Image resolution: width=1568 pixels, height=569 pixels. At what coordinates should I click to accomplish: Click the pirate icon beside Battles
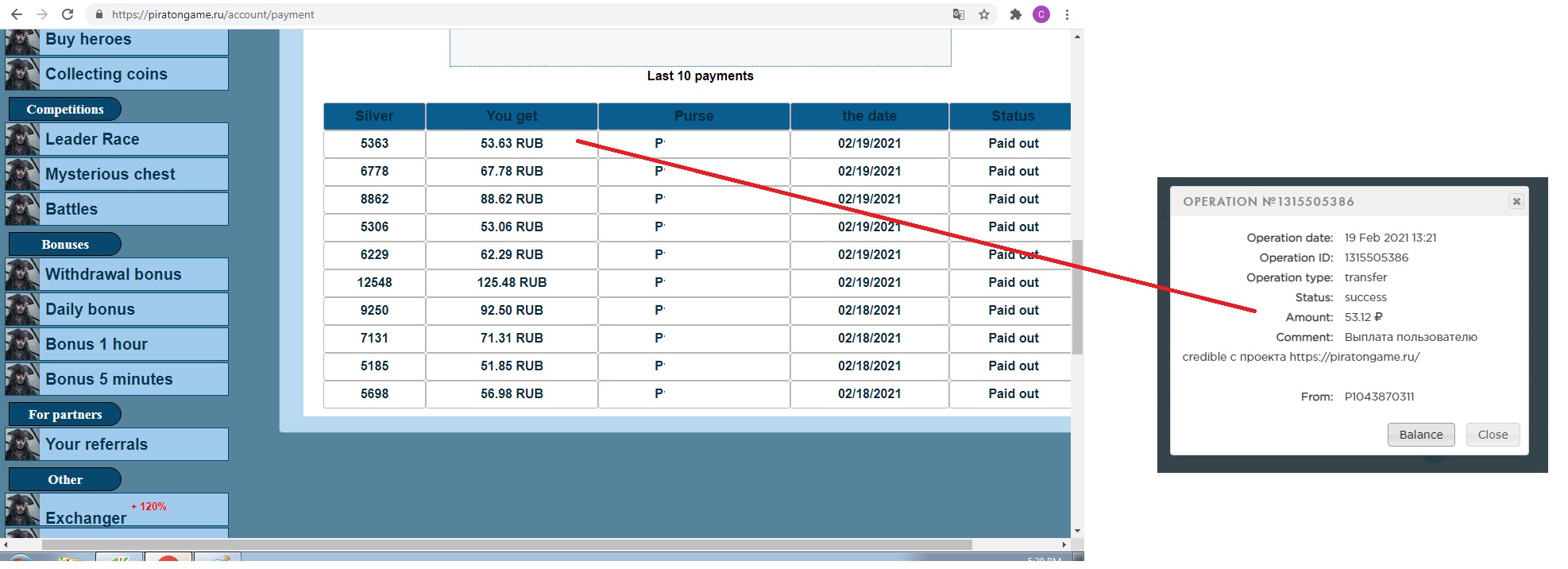point(22,209)
